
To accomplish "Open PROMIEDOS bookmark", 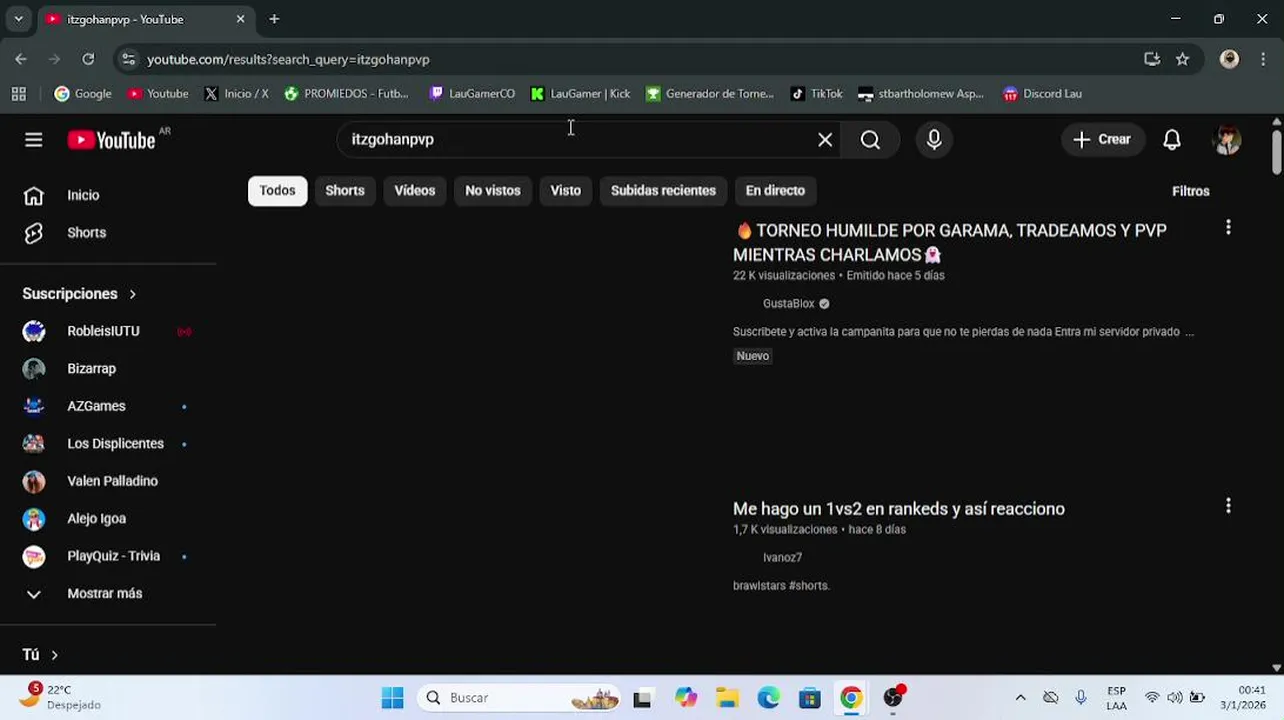I will coord(346,94).
